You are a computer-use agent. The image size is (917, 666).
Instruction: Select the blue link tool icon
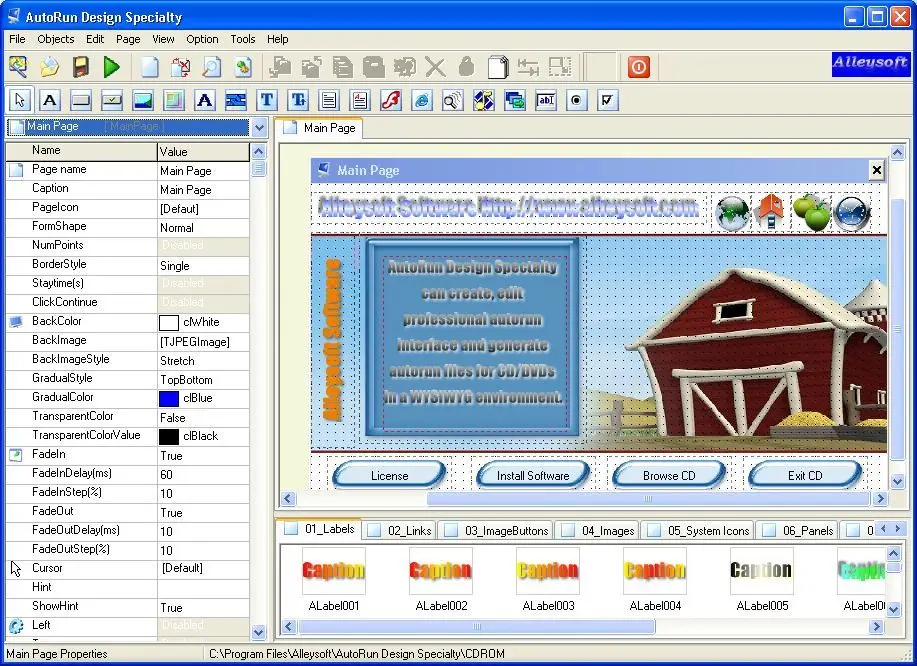click(x=236, y=101)
